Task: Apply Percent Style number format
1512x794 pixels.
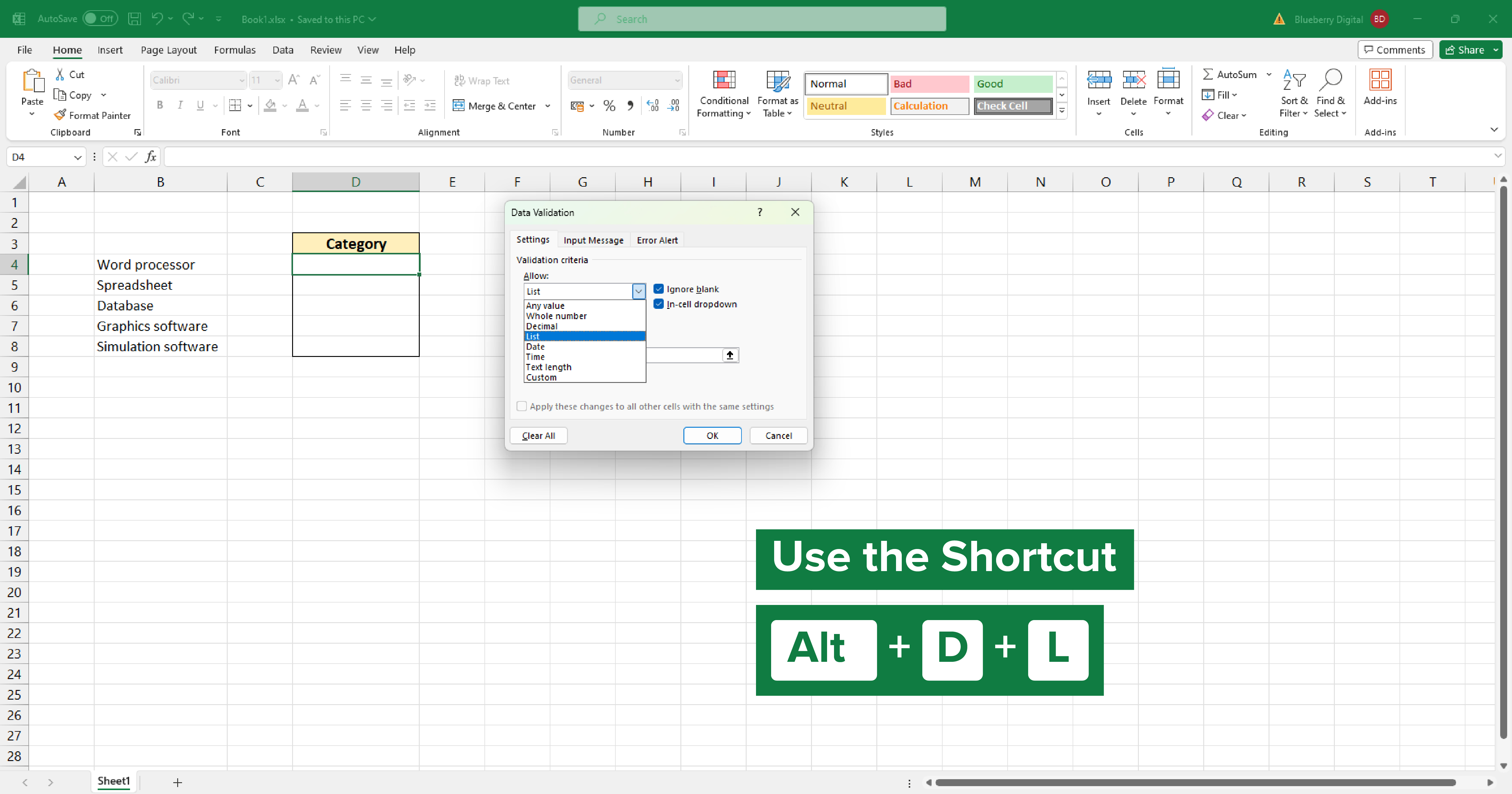Action: [609, 106]
